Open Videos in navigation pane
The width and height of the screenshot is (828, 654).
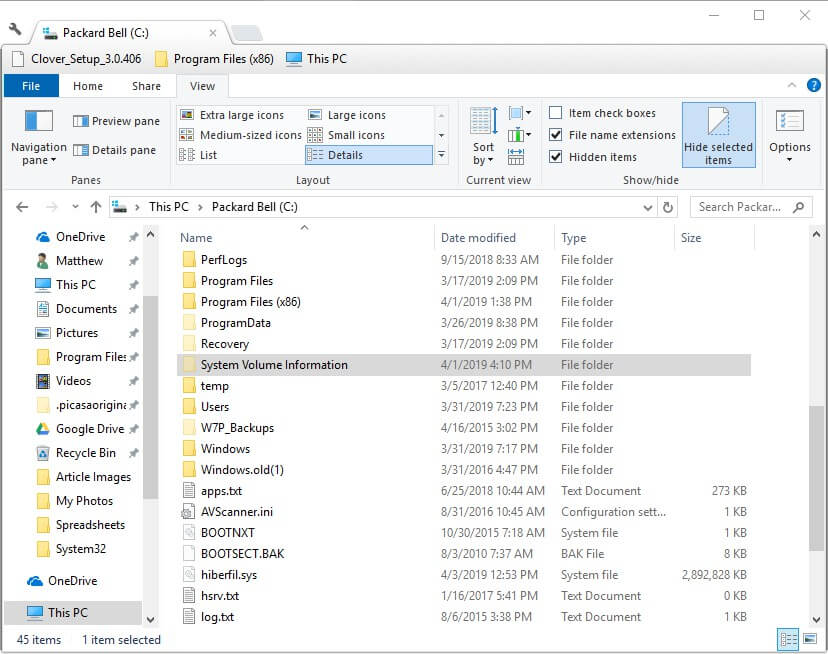(x=73, y=380)
